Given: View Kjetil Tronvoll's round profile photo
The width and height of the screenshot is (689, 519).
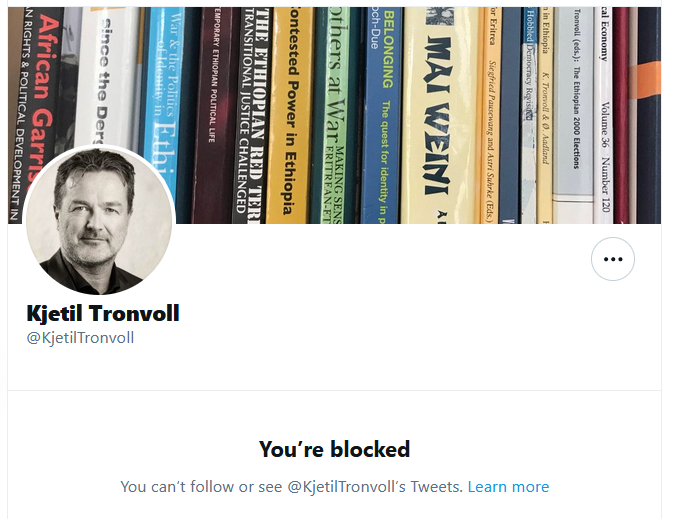Looking at the screenshot, I should coord(99,220).
